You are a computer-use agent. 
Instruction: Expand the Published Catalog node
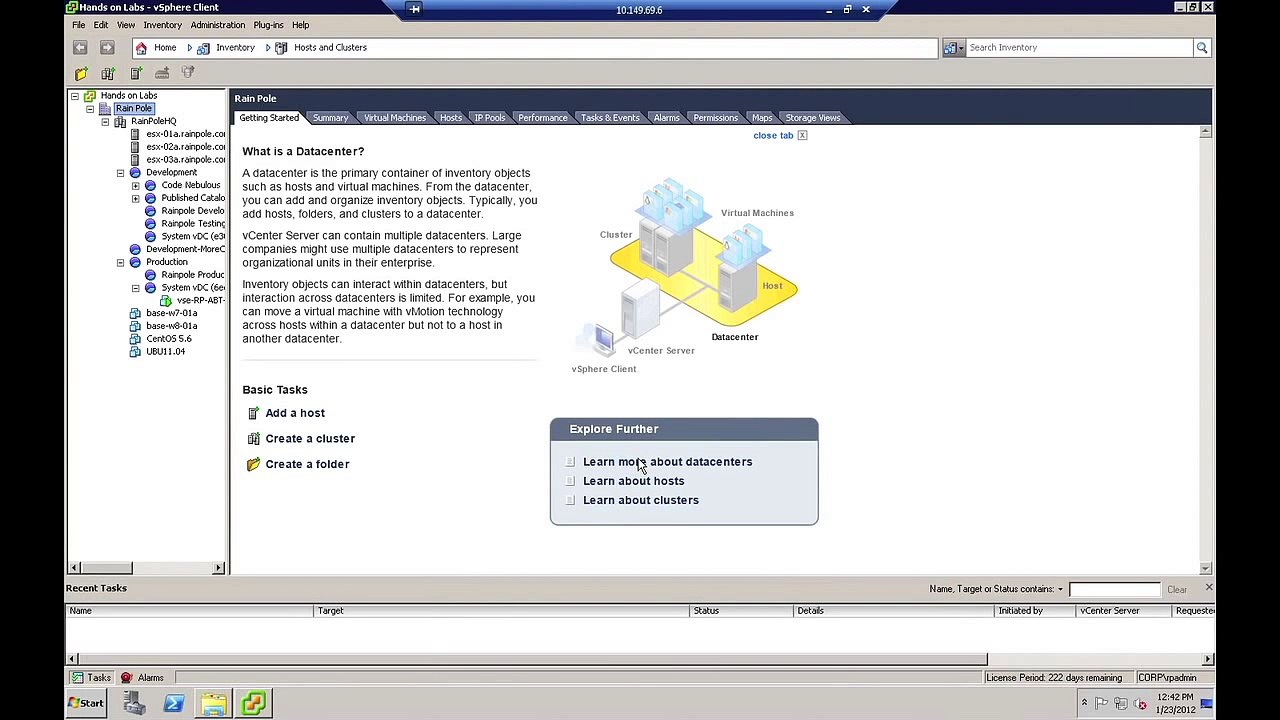[x=135, y=199]
